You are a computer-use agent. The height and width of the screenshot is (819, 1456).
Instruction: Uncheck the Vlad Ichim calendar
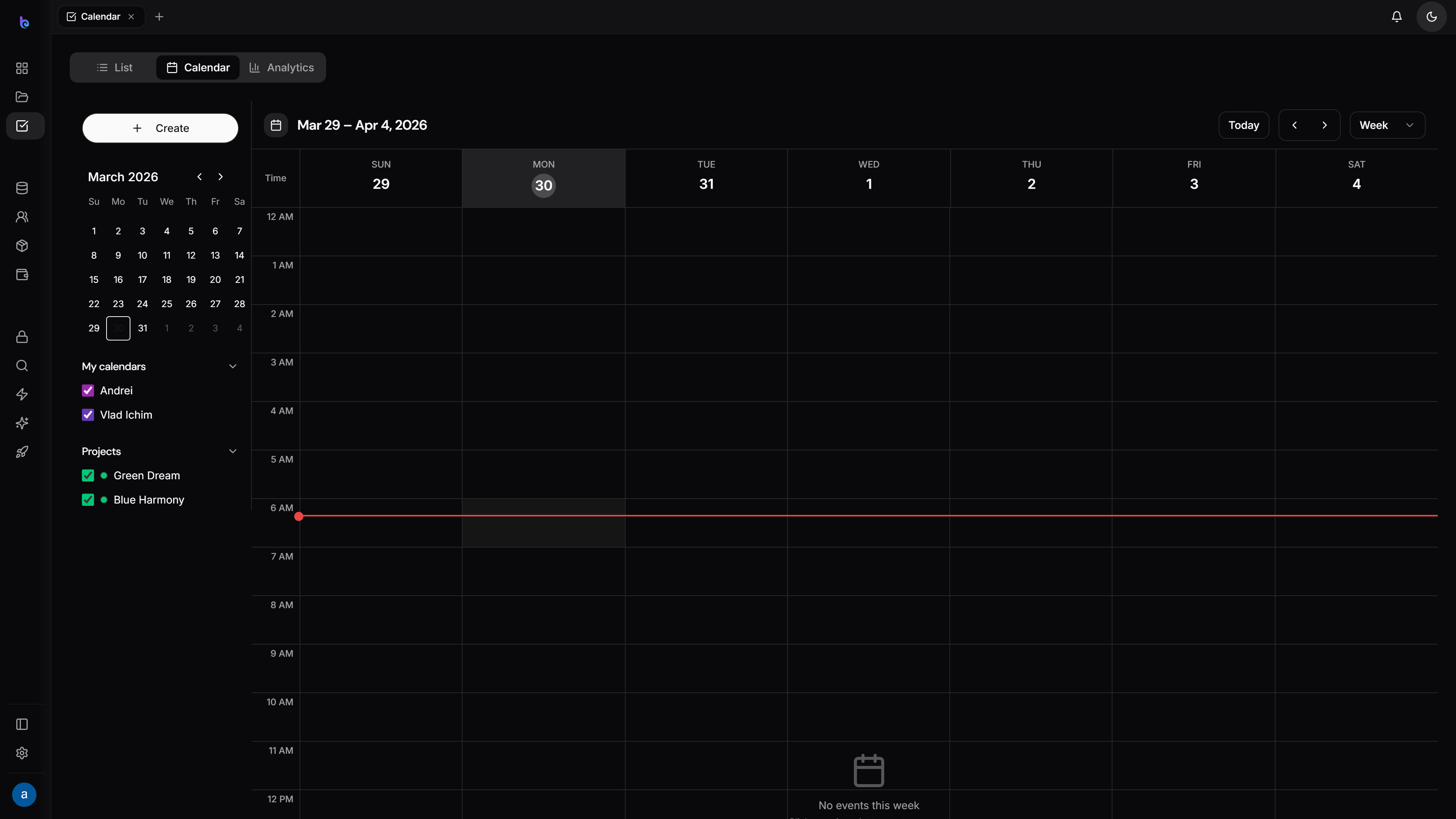tap(88, 415)
